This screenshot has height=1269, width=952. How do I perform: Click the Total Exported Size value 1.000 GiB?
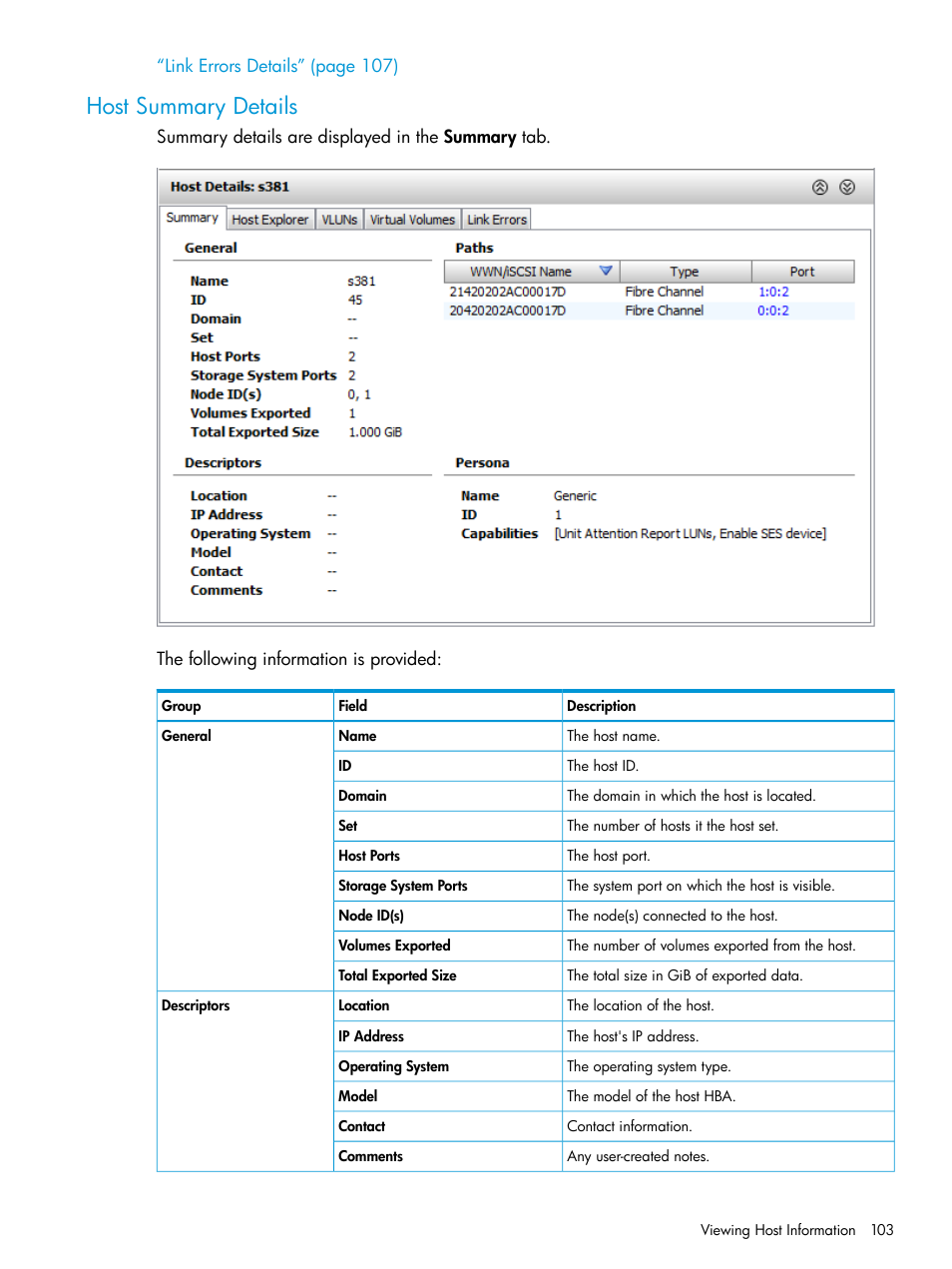tap(375, 432)
